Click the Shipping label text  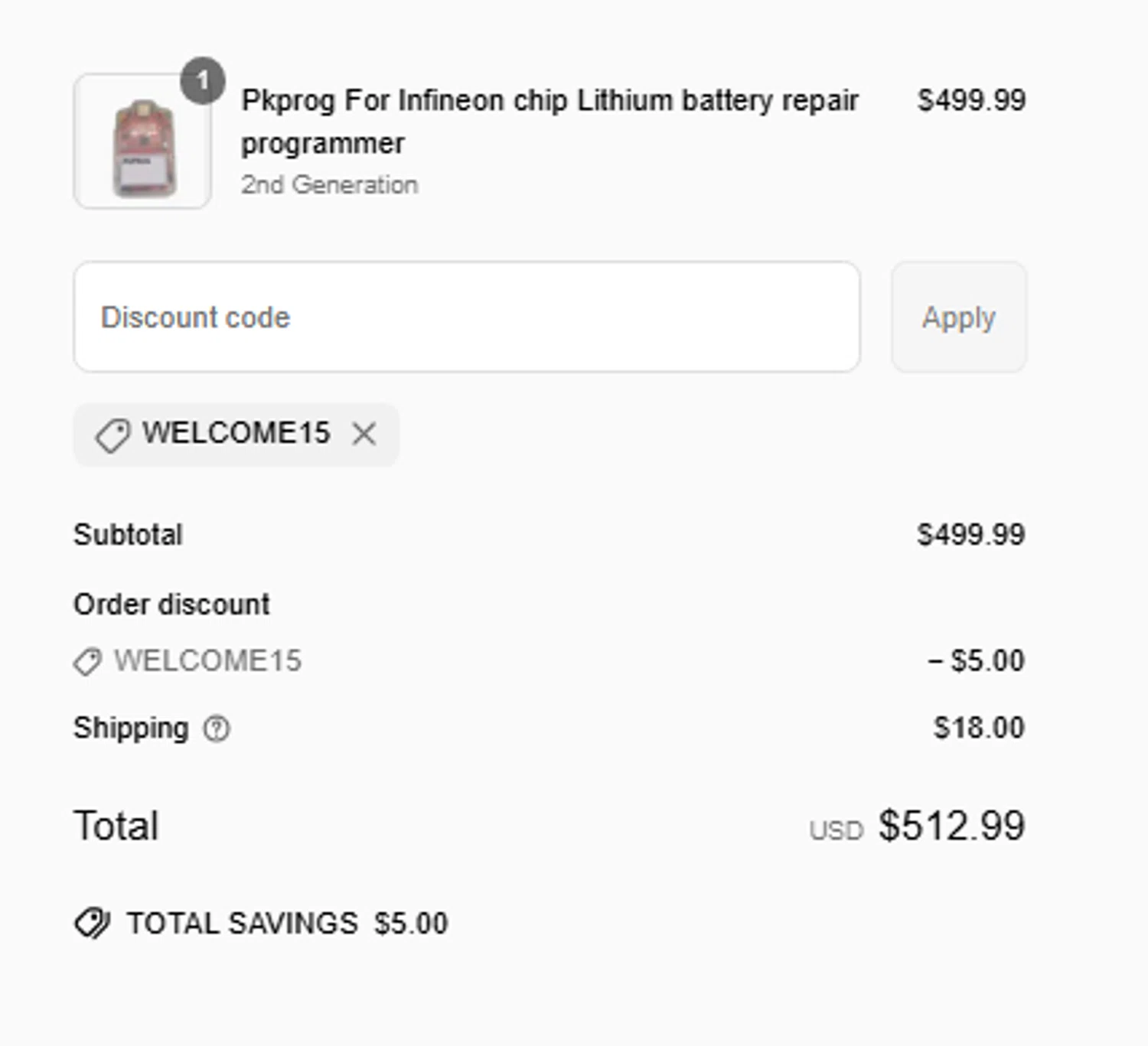(131, 728)
